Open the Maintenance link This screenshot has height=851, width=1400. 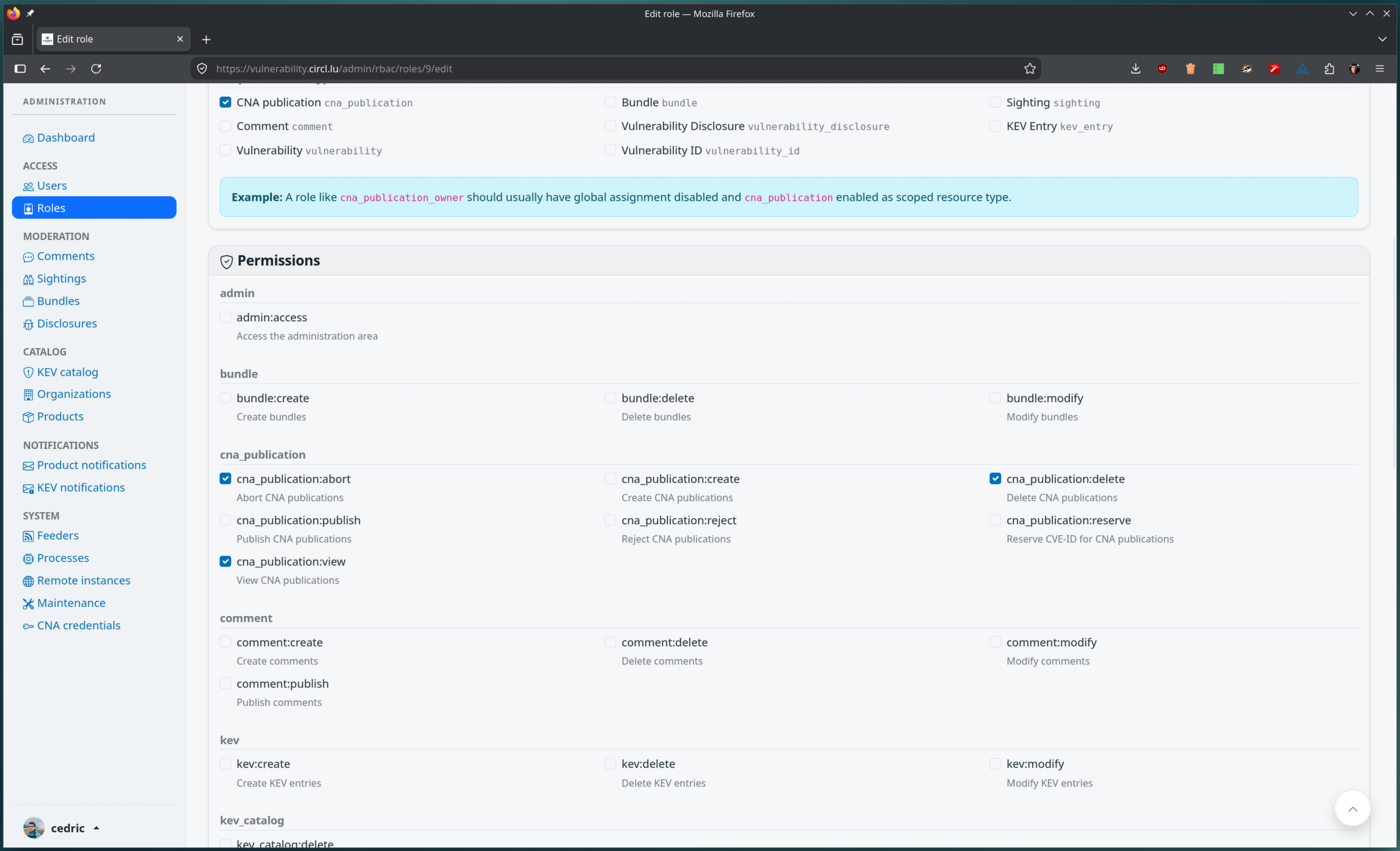coord(71,603)
